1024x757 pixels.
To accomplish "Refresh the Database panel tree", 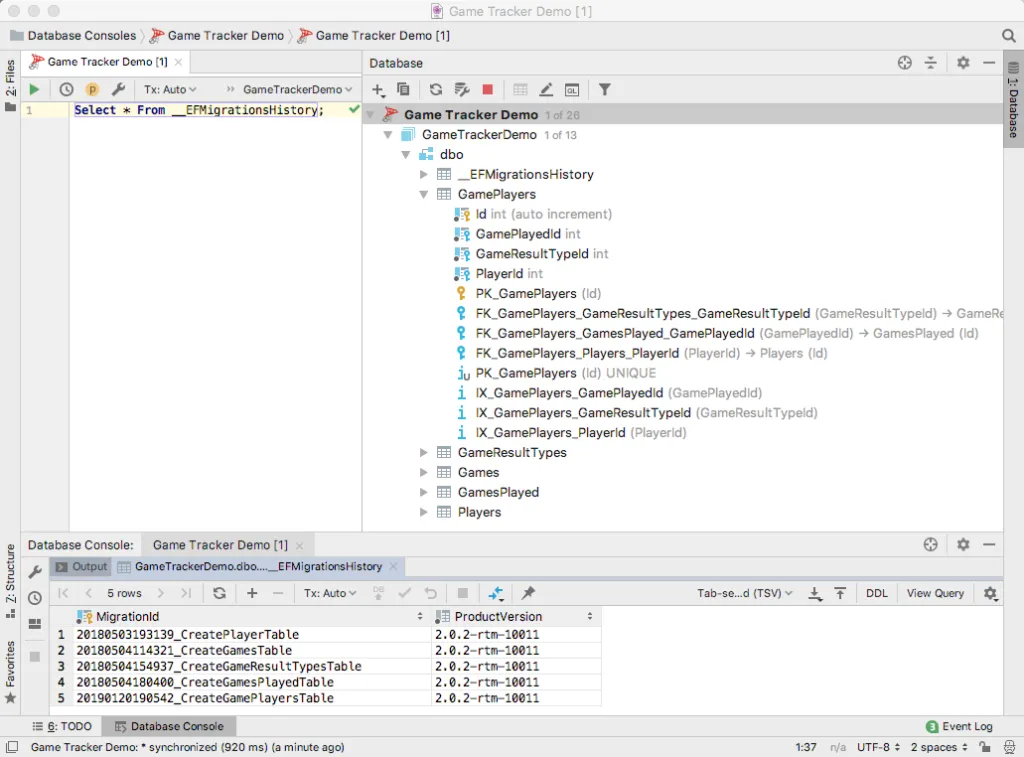I will 436,89.
